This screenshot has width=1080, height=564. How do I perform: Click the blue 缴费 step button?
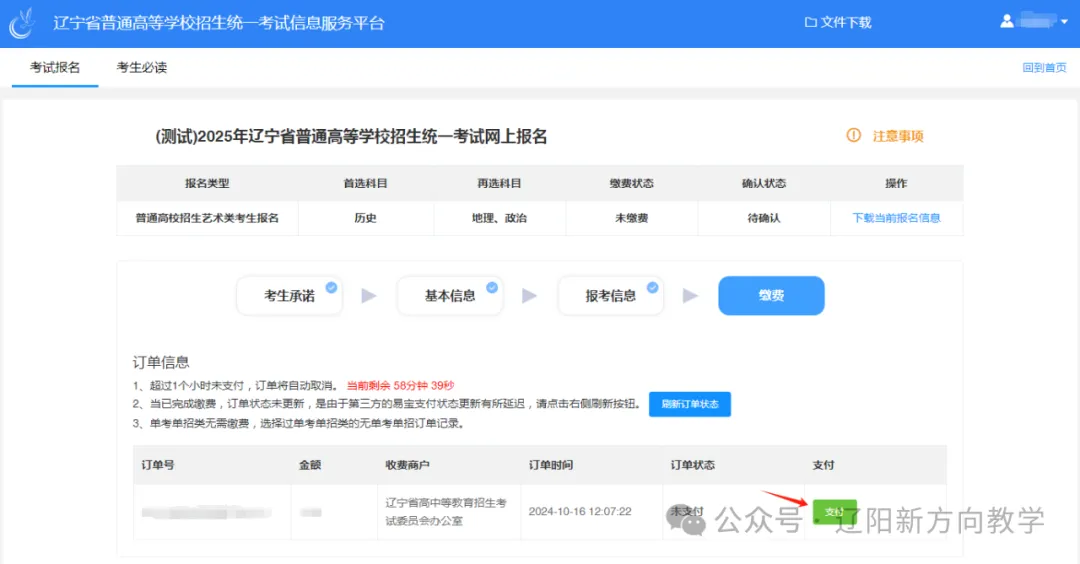coord(771,296)
